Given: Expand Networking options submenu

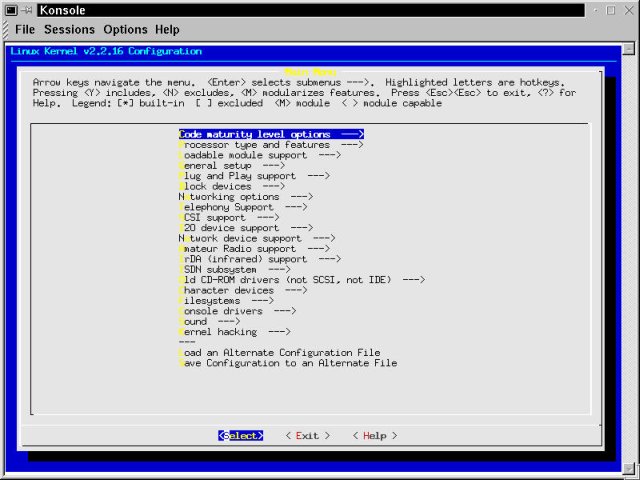Looking at the screenshot, I should 245,197.
